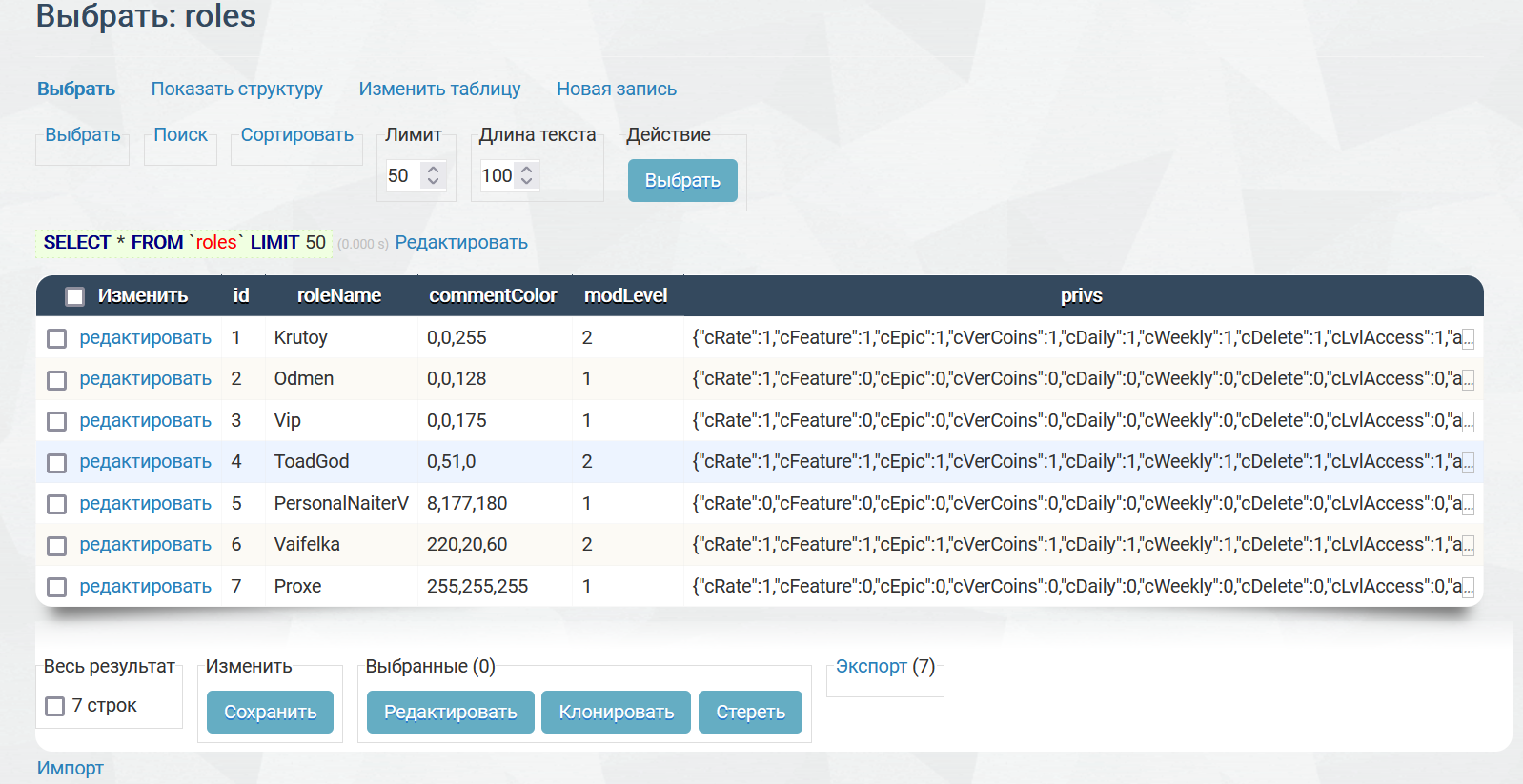Click 'редактировать' link for PersonalNaiterV row
The width and height of the screenshot is (1523, 784).
pos(145,503)
